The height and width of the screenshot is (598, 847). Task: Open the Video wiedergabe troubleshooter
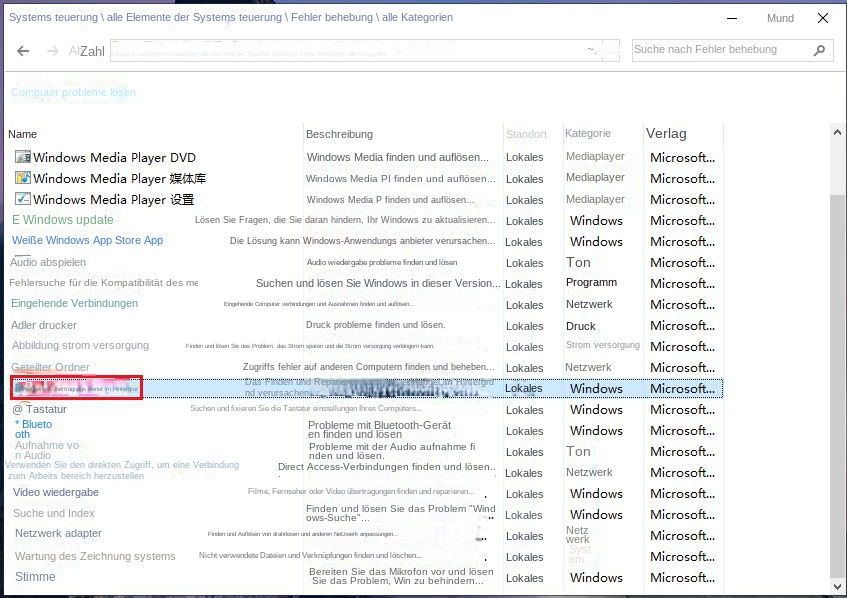click(x=56, y=492)
